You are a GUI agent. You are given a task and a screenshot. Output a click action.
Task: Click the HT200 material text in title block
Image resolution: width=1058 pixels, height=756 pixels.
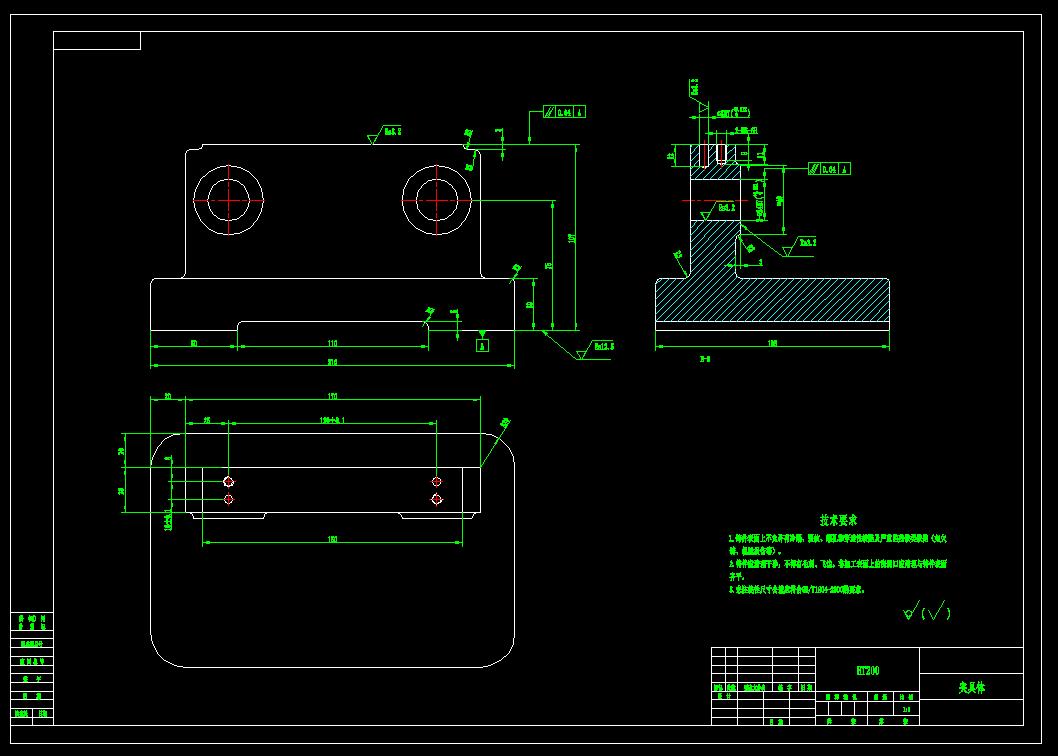(867, 670)
